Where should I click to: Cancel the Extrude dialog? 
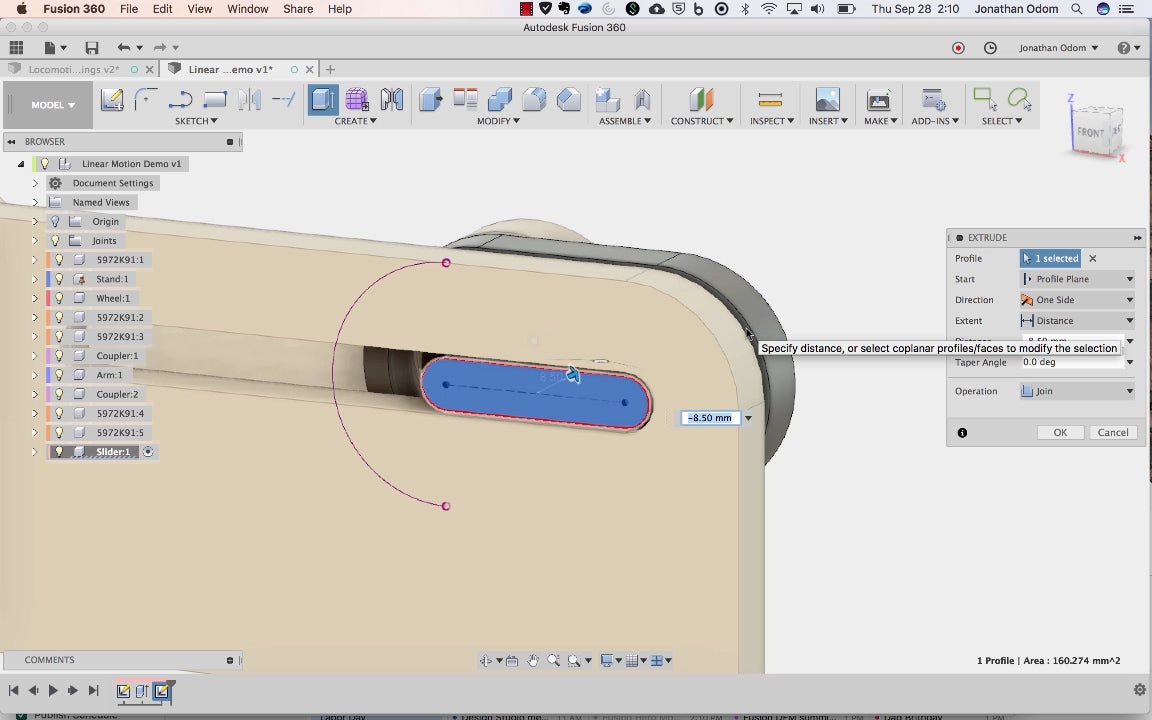coord(1113,433)
